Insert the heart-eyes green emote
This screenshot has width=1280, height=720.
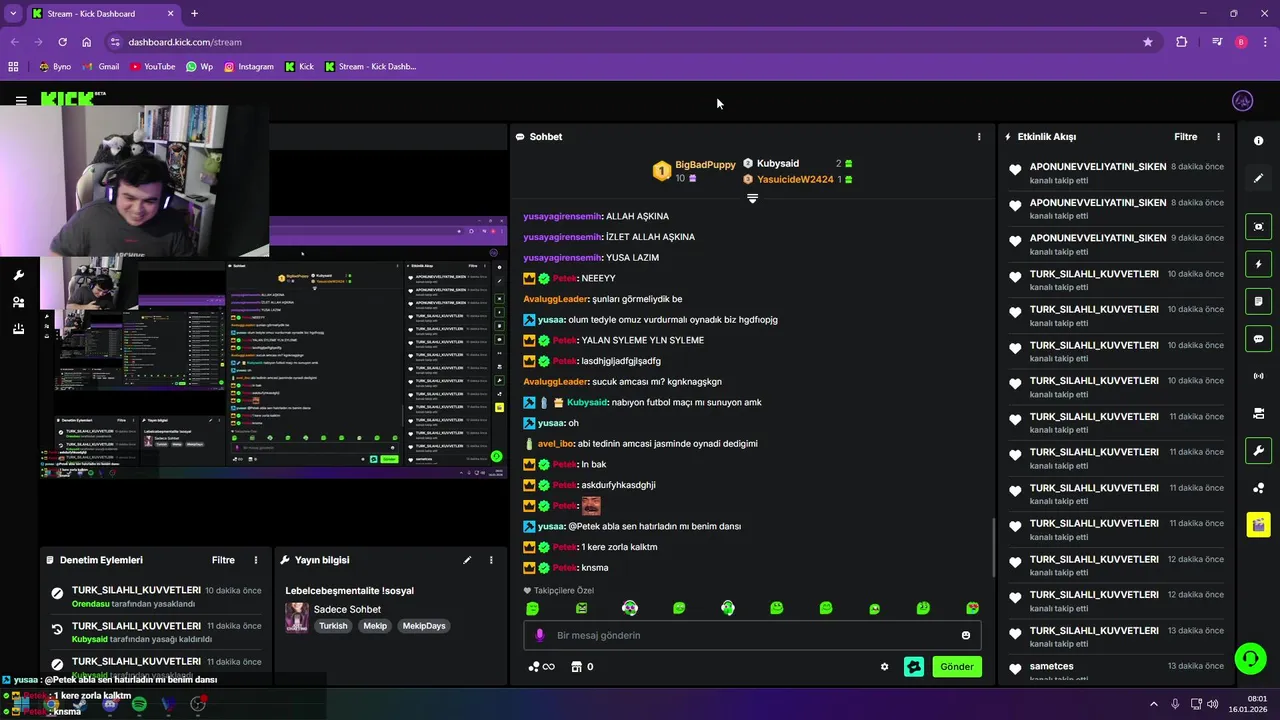point(972,608)
